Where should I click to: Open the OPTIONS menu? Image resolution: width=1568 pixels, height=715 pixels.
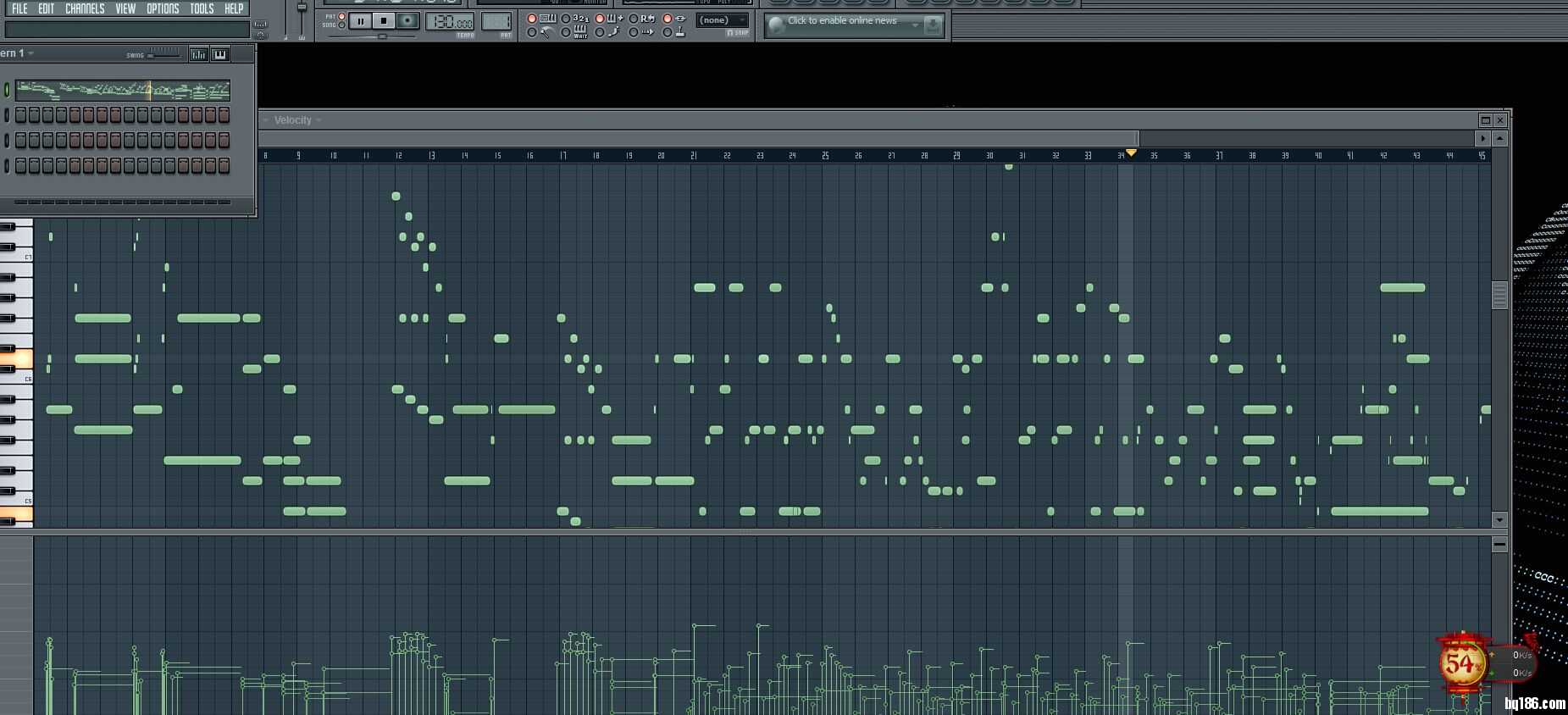(x=163, y=8)
